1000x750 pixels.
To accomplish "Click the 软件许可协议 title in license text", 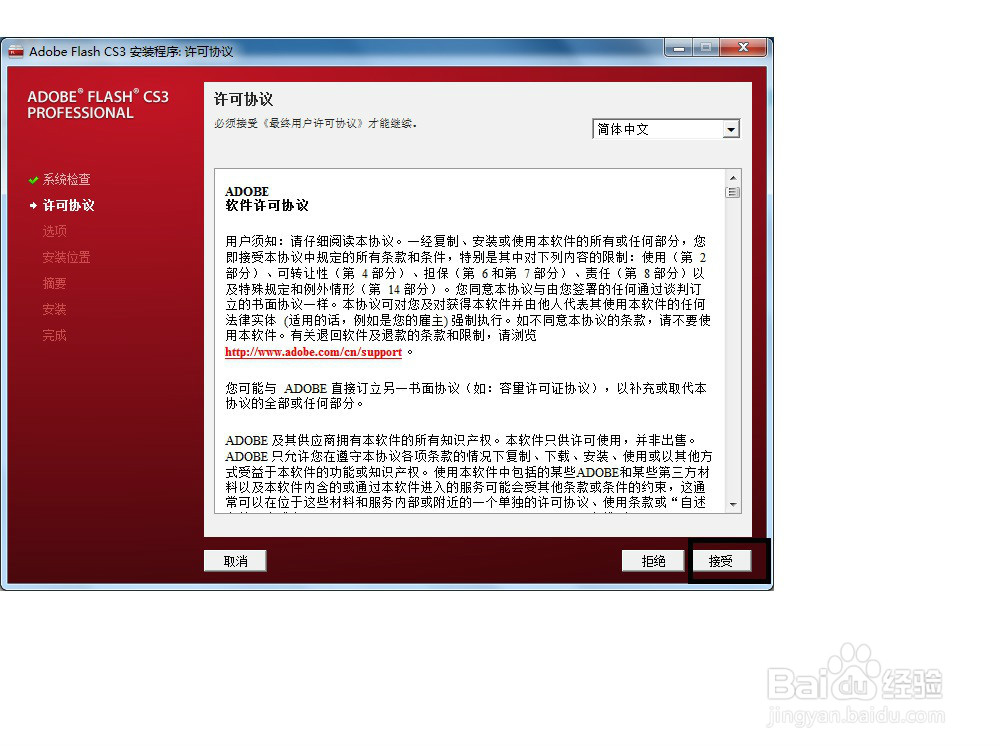I will click(267, 205).
